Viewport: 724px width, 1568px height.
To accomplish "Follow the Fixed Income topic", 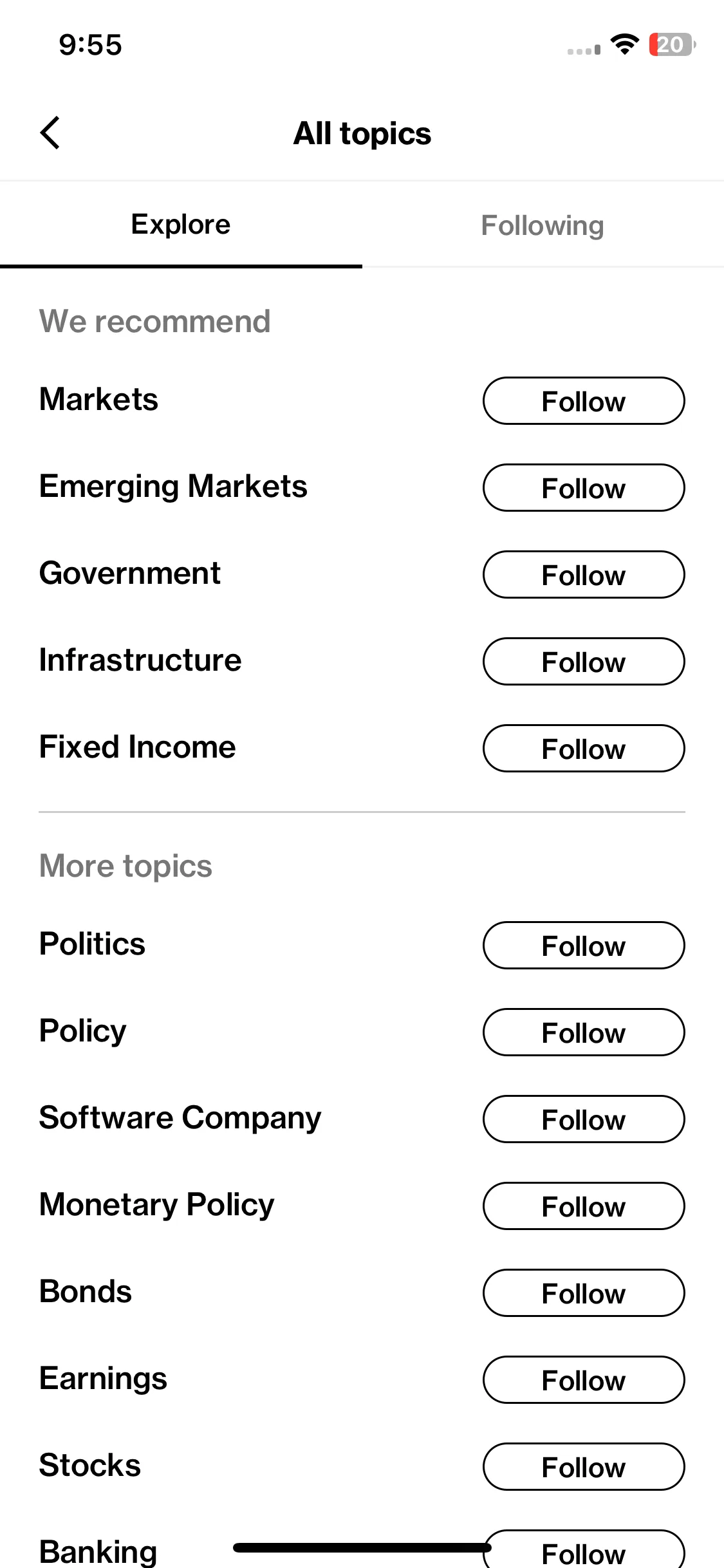I will [x=584, y=749].
